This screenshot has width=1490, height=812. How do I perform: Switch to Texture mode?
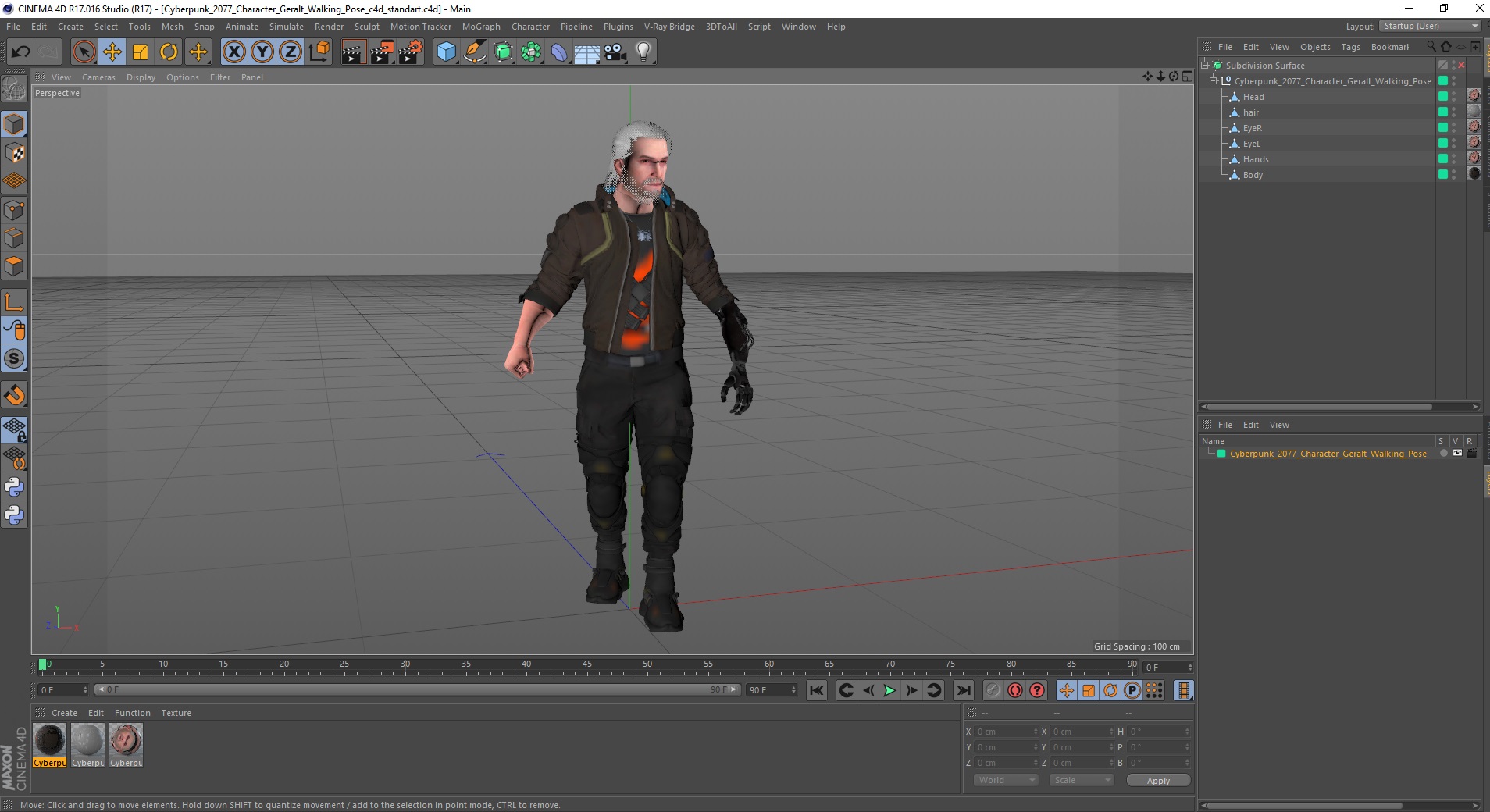pyautogui.click(x=14, y=153)
